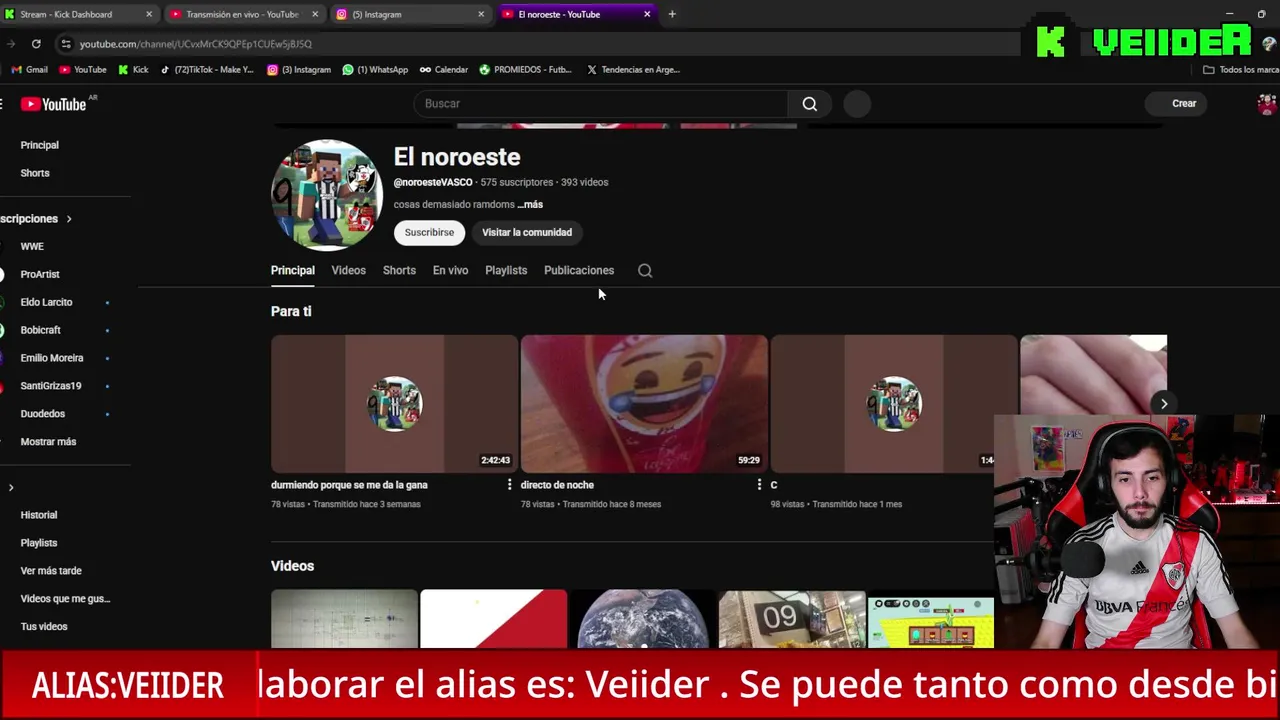Reload the page with refresh icon
The height and width of the screenshot is (720, 1280).
click(36, 44)
